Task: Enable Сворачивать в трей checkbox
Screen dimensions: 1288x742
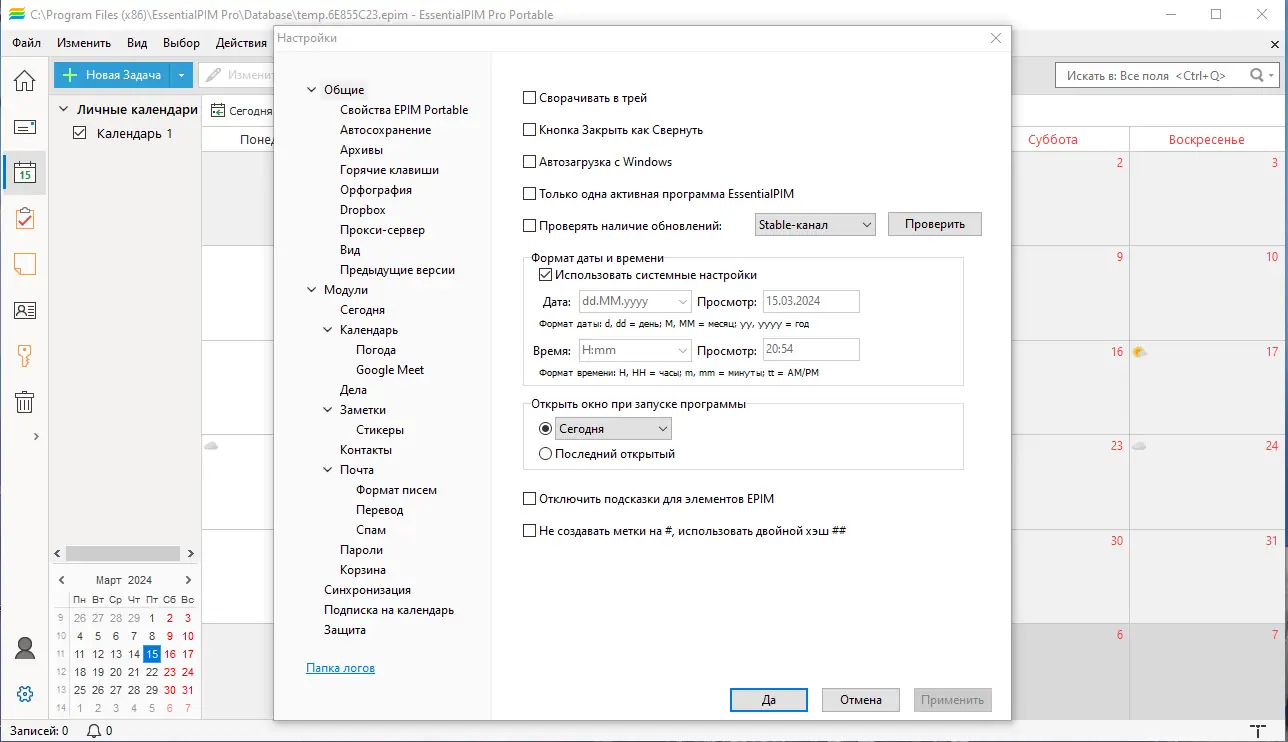Action: point(530,98)
